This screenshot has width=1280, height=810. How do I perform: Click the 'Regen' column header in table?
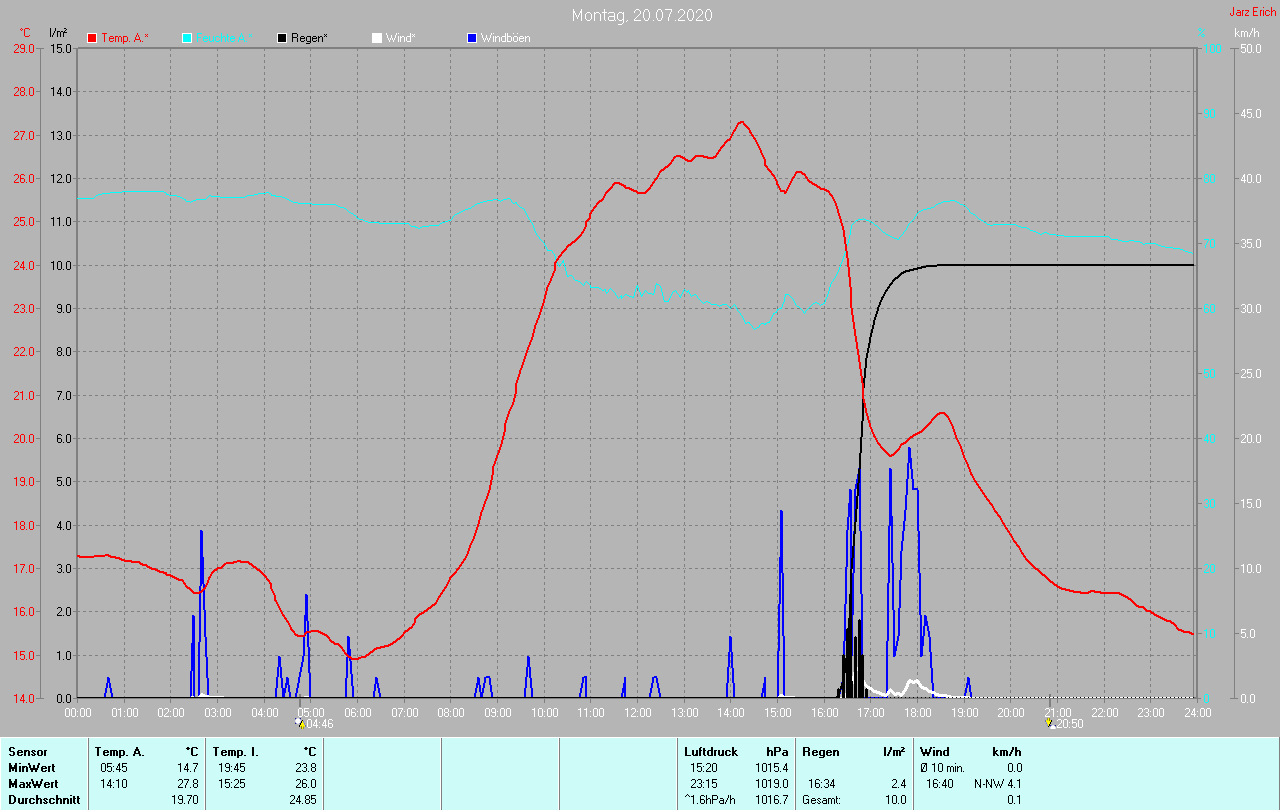pyautogui.click(x=820, y=751)
